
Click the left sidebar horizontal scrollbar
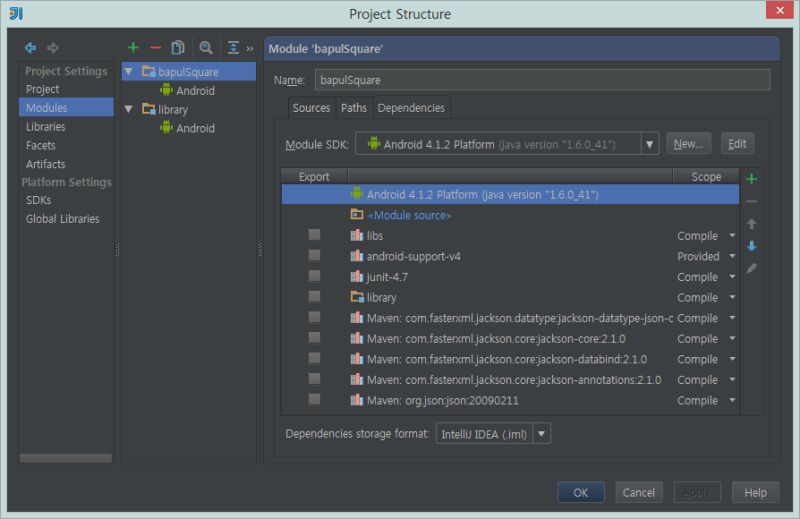[66, 458]
